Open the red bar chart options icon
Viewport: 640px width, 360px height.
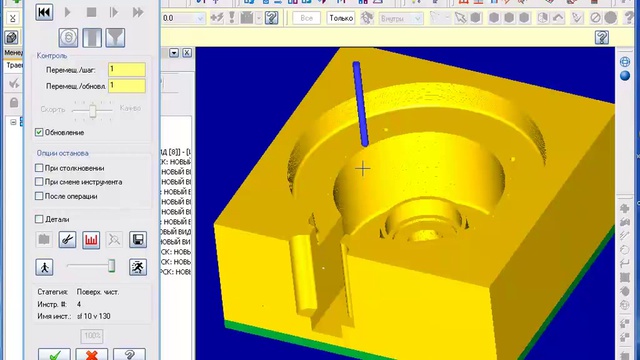(91, 240)
